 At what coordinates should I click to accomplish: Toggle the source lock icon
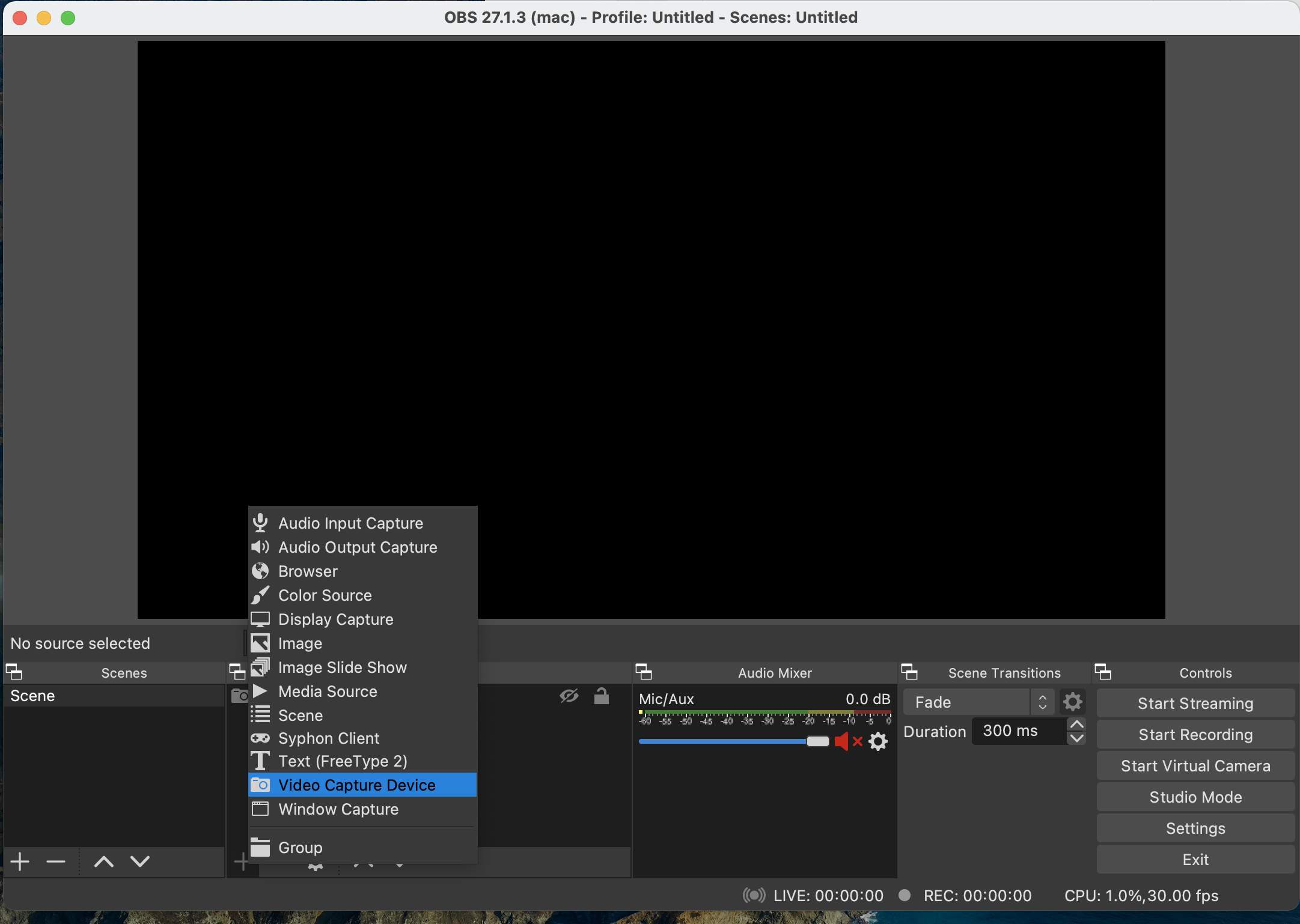coord(602,696)
